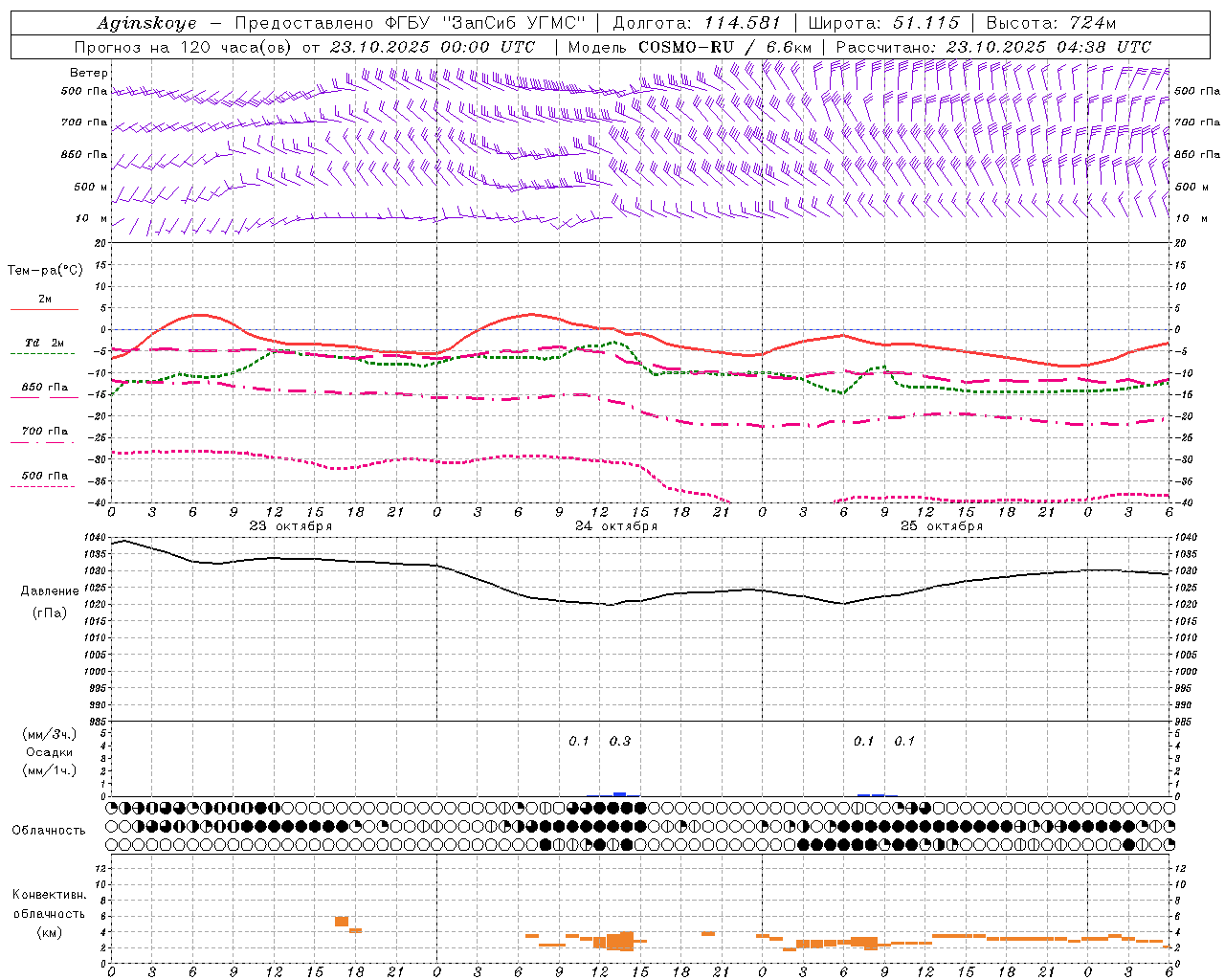Image resolution: width=1225 pixels, height=980 pixels.
Task: Click the '(мм/3ч.)' precipitation unit label
Action: 50,734
